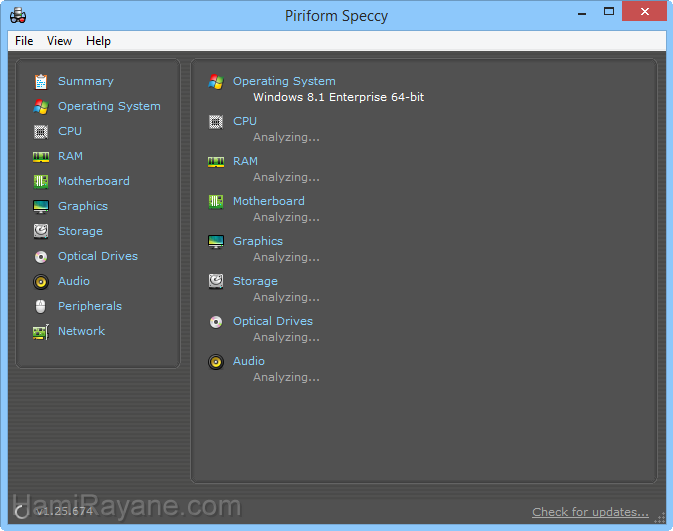The height and width of the screenshot is (531, 673).
Task: Click the window resize grip at corner
Action: pos(660,518)
